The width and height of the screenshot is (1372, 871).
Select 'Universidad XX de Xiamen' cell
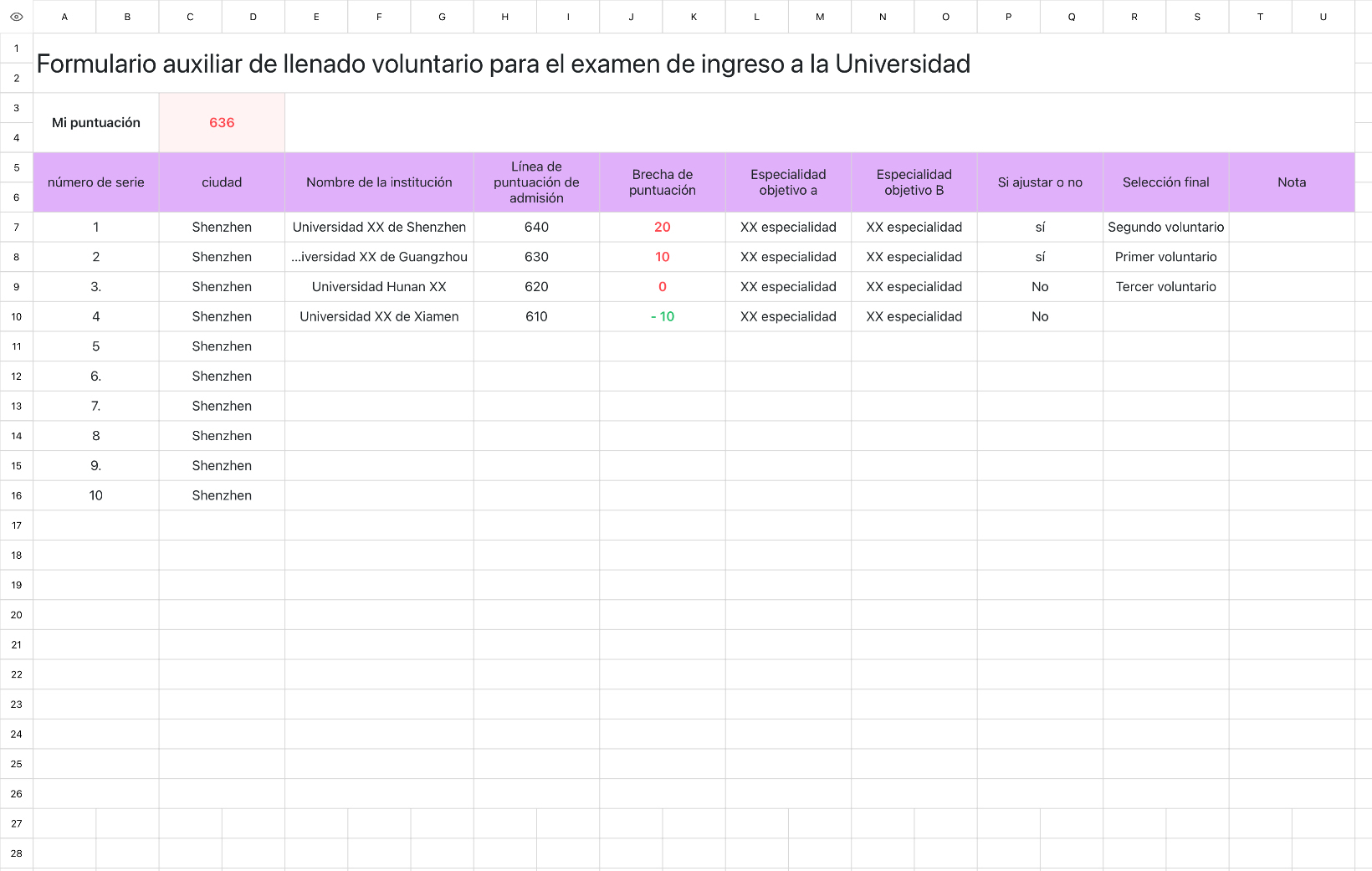click(379, 316)
